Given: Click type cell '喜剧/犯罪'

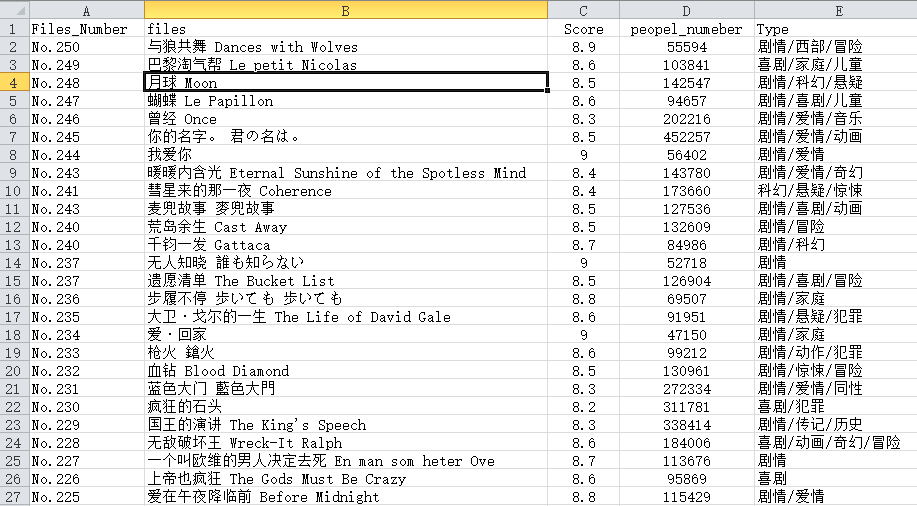Looking at the screenshot, I should coord(836,407).
